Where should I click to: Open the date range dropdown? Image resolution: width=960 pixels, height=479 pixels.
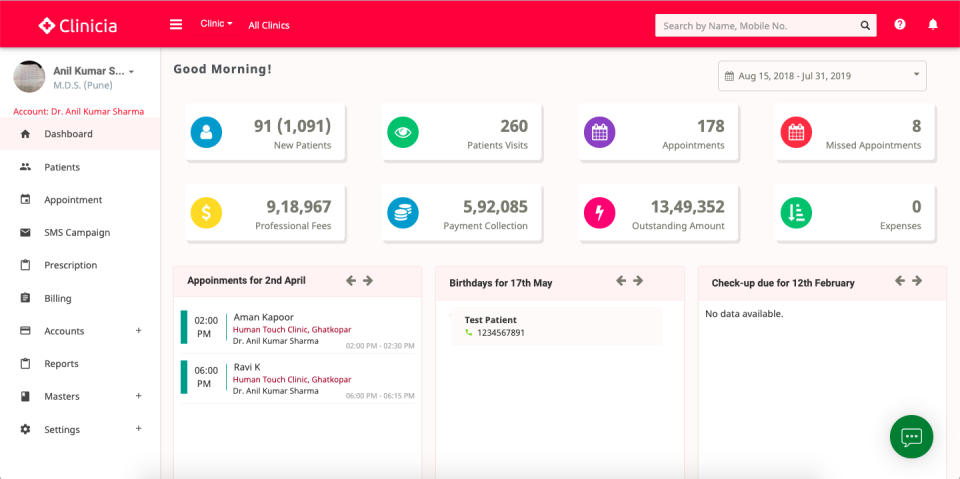822,76
